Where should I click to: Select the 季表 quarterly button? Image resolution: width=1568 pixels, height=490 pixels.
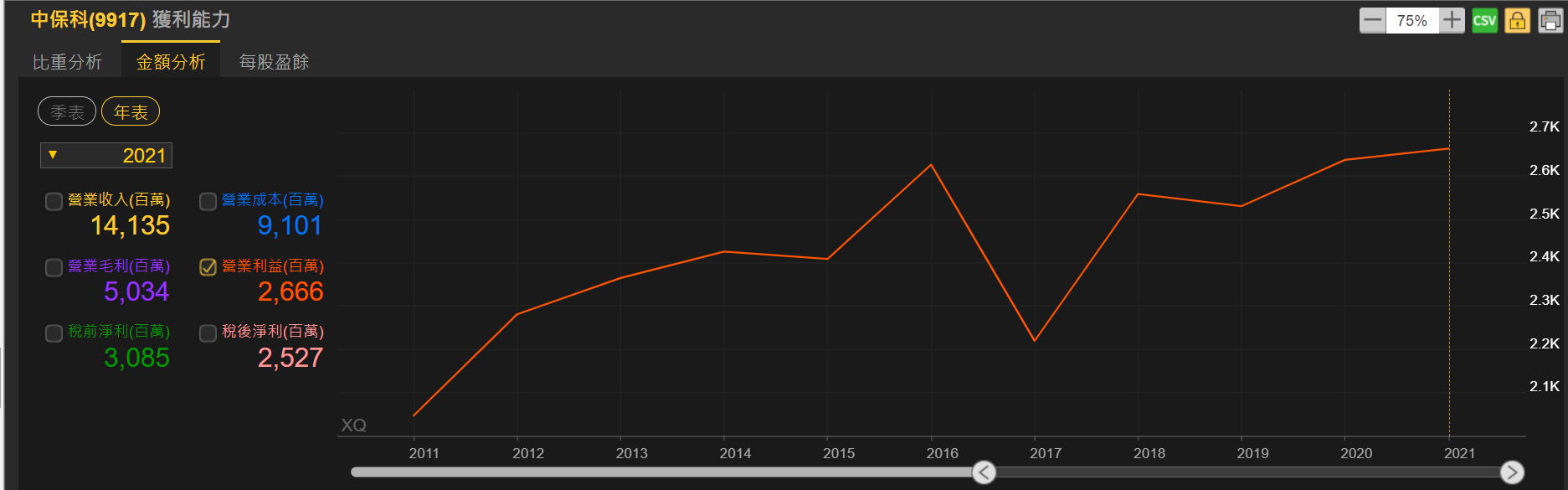pyautogui.click(x=67, y=112)
